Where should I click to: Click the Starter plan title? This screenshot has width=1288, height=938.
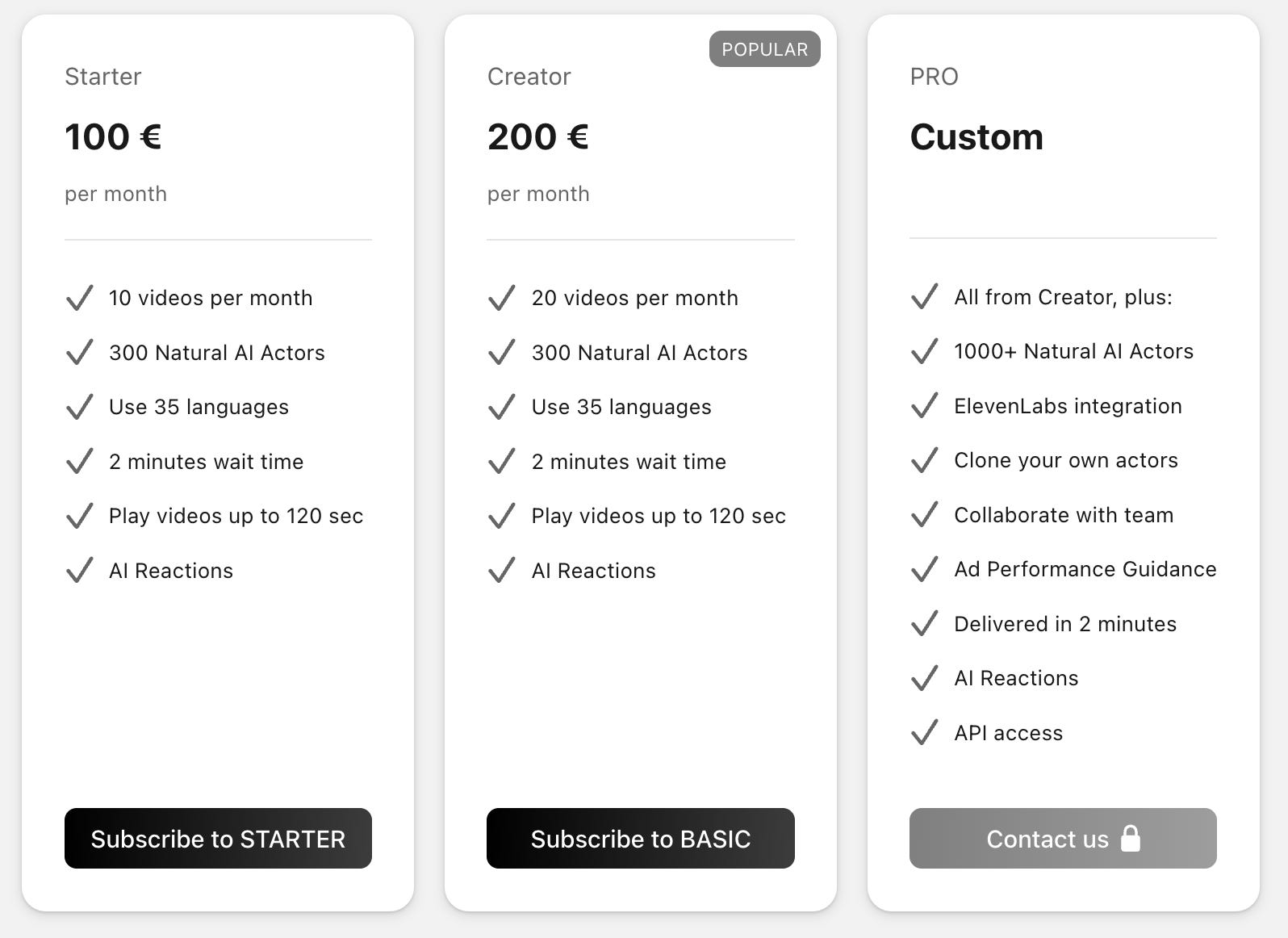coord(103,77)
